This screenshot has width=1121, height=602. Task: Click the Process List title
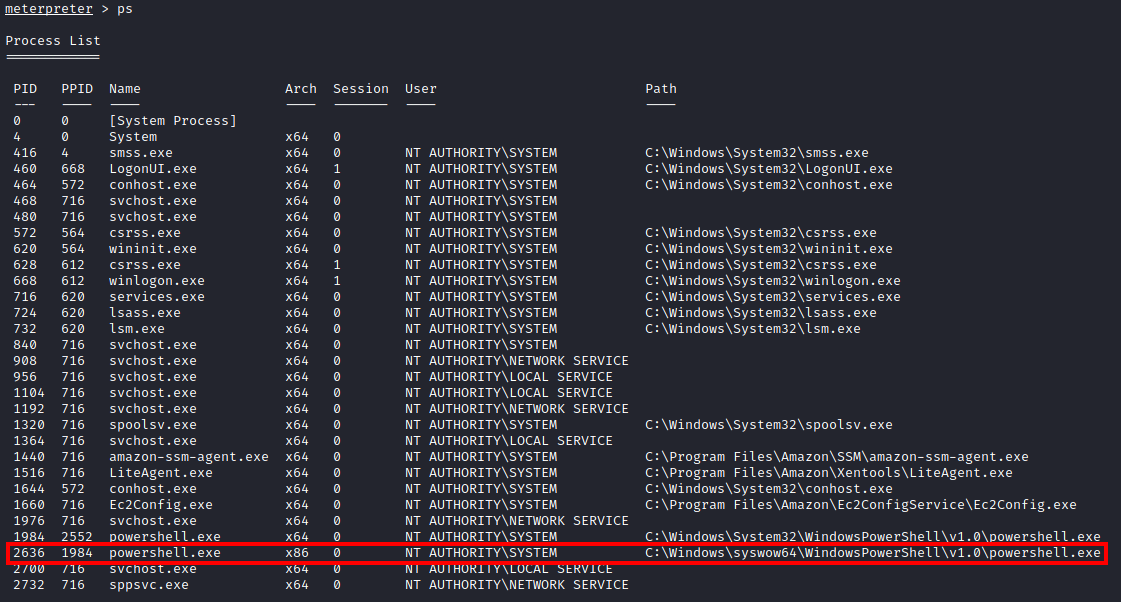pos(52,41)
